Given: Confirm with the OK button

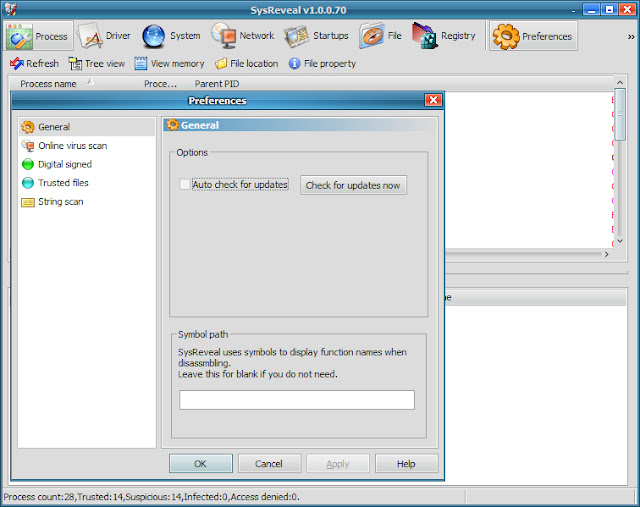Looking at the screenshot, I should click(201, 464).
